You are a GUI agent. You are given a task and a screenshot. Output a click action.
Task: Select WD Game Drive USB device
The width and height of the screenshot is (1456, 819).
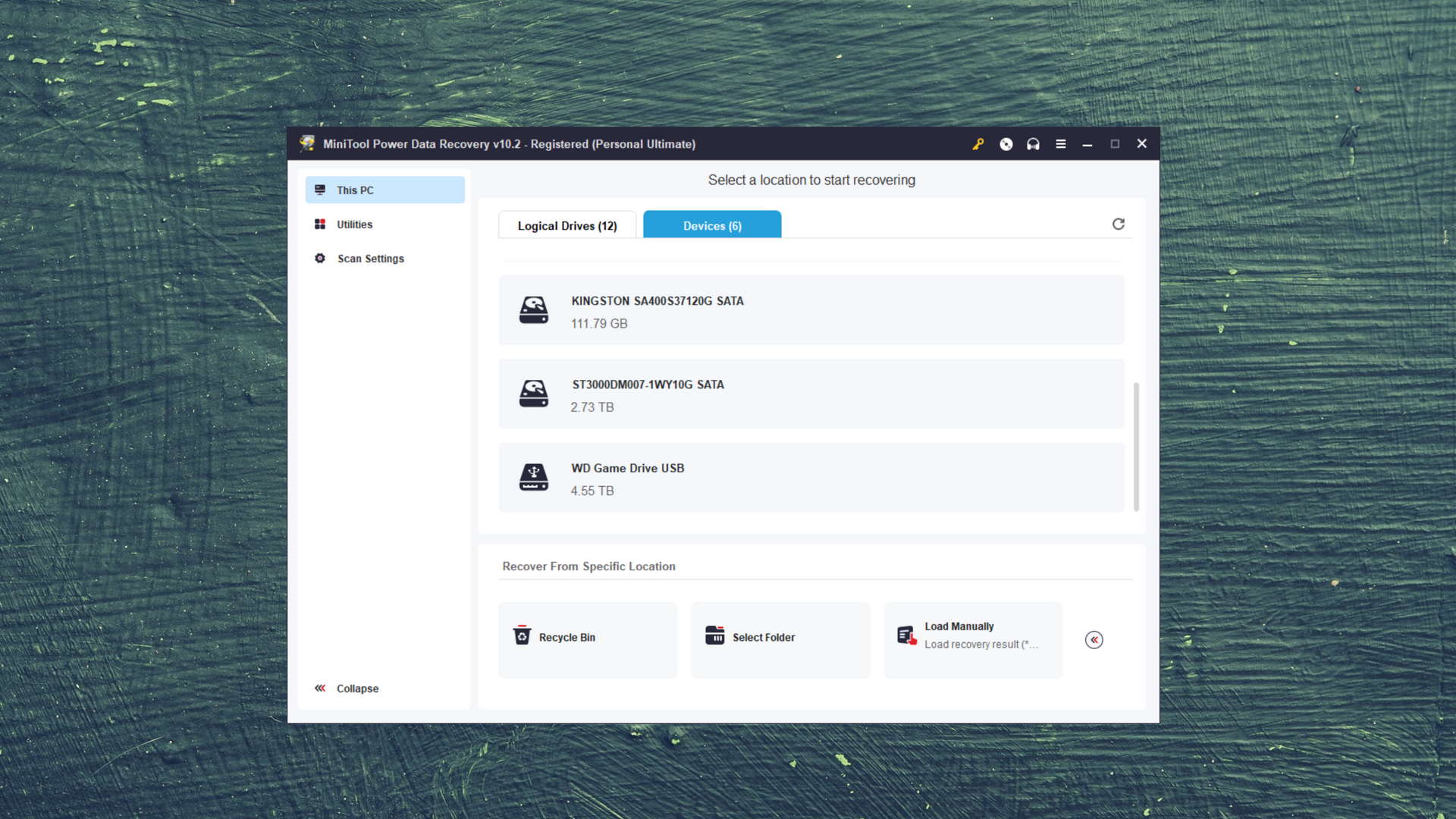click(811, 478)
